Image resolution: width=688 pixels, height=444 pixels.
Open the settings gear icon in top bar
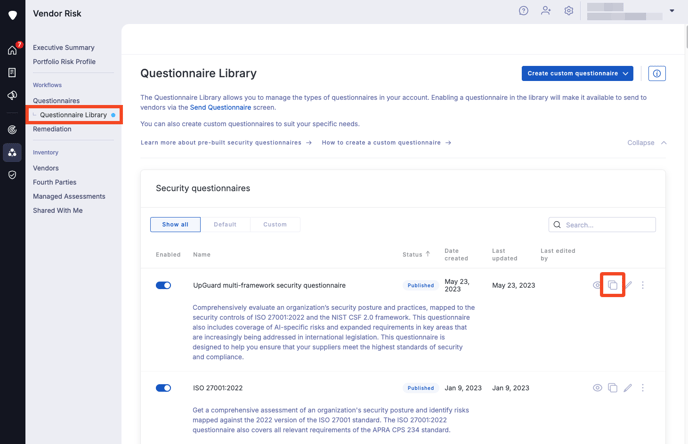(569, 11)
